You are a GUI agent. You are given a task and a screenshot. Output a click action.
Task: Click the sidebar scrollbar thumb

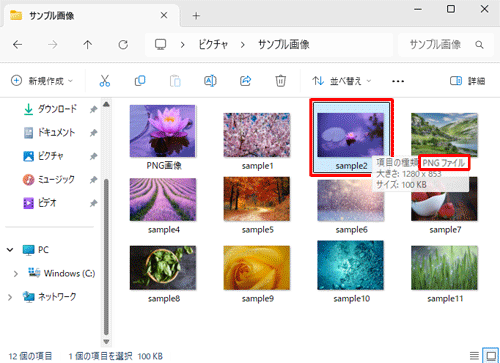pos(106,257)
